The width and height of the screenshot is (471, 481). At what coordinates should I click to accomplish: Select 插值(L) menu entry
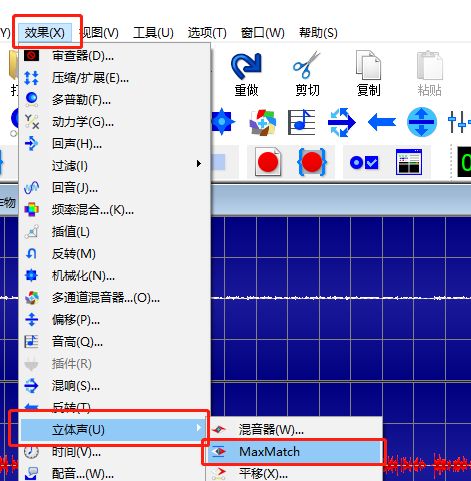click(x=115, y=232)
